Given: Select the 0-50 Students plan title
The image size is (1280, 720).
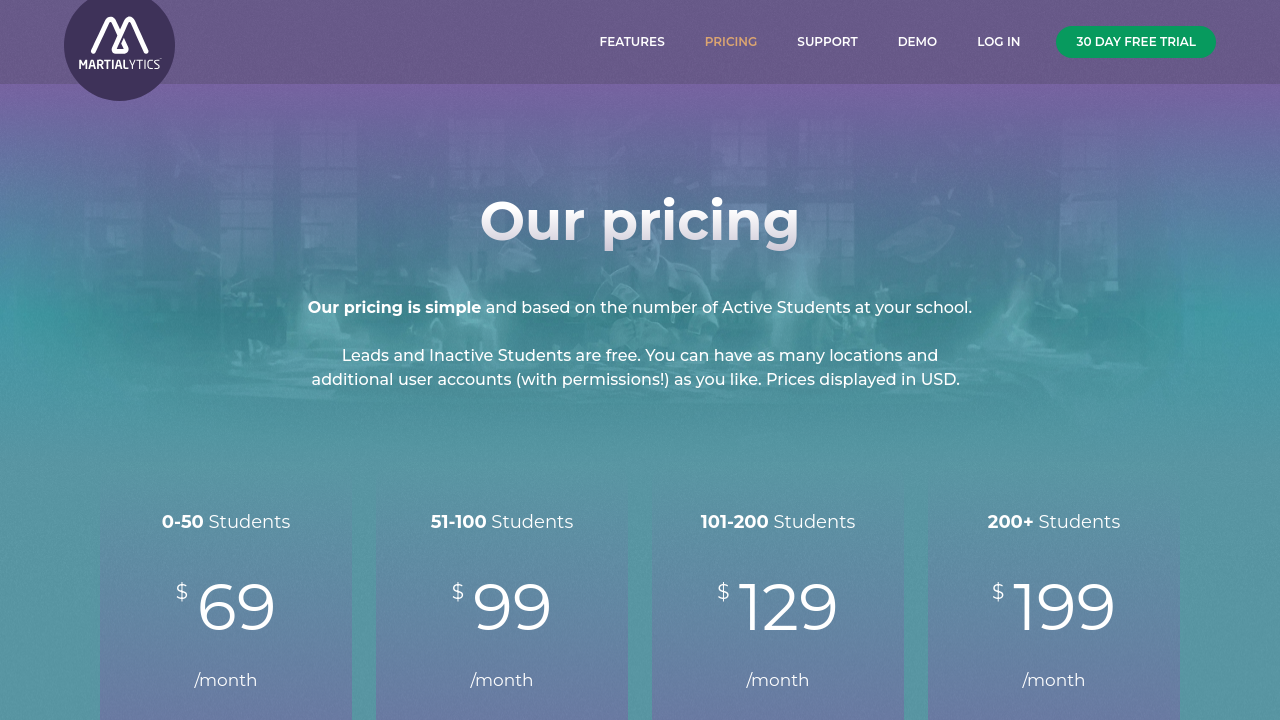Looking at the screenshot, I should 226,522.
